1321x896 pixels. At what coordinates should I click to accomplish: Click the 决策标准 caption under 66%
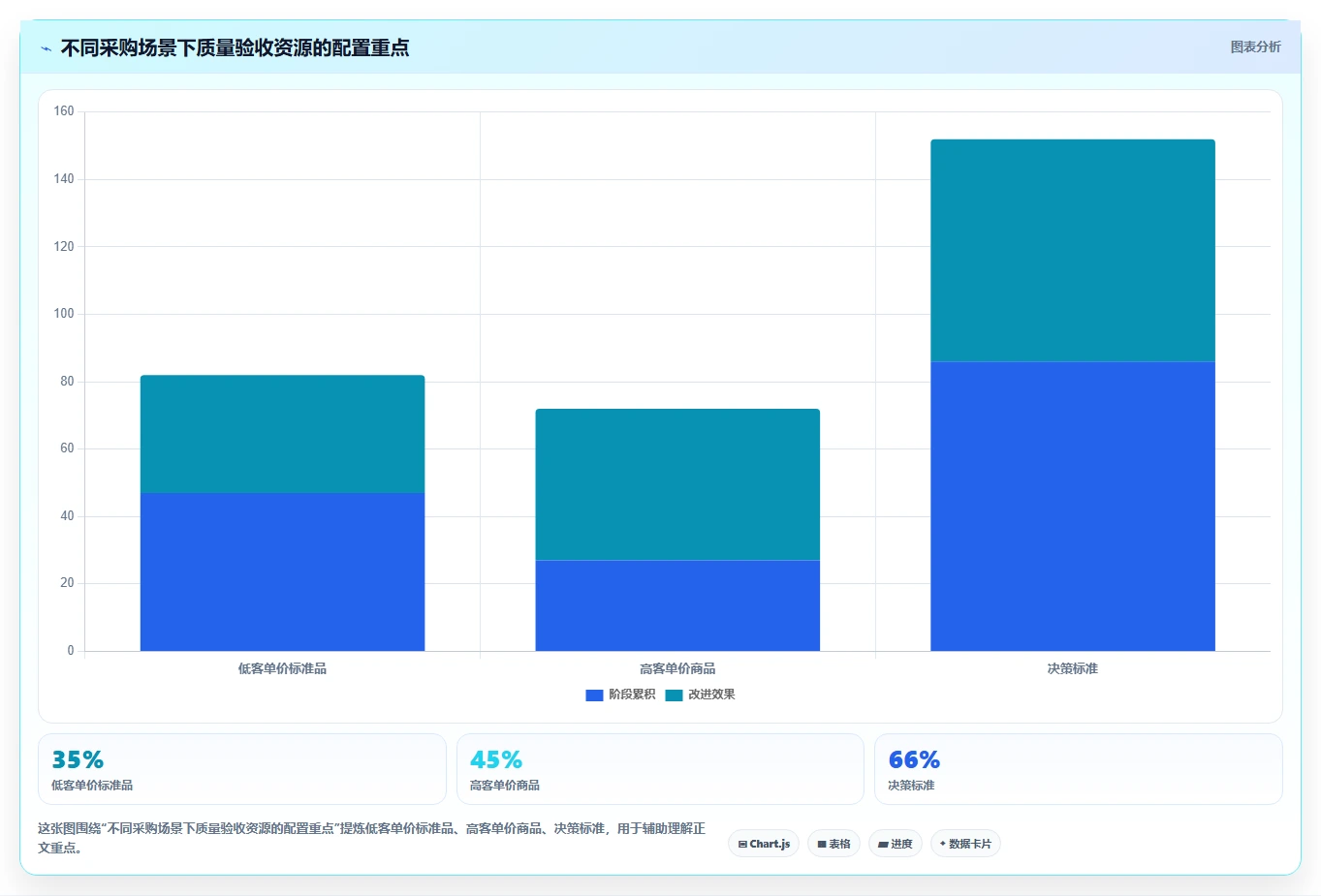point(911,786)
